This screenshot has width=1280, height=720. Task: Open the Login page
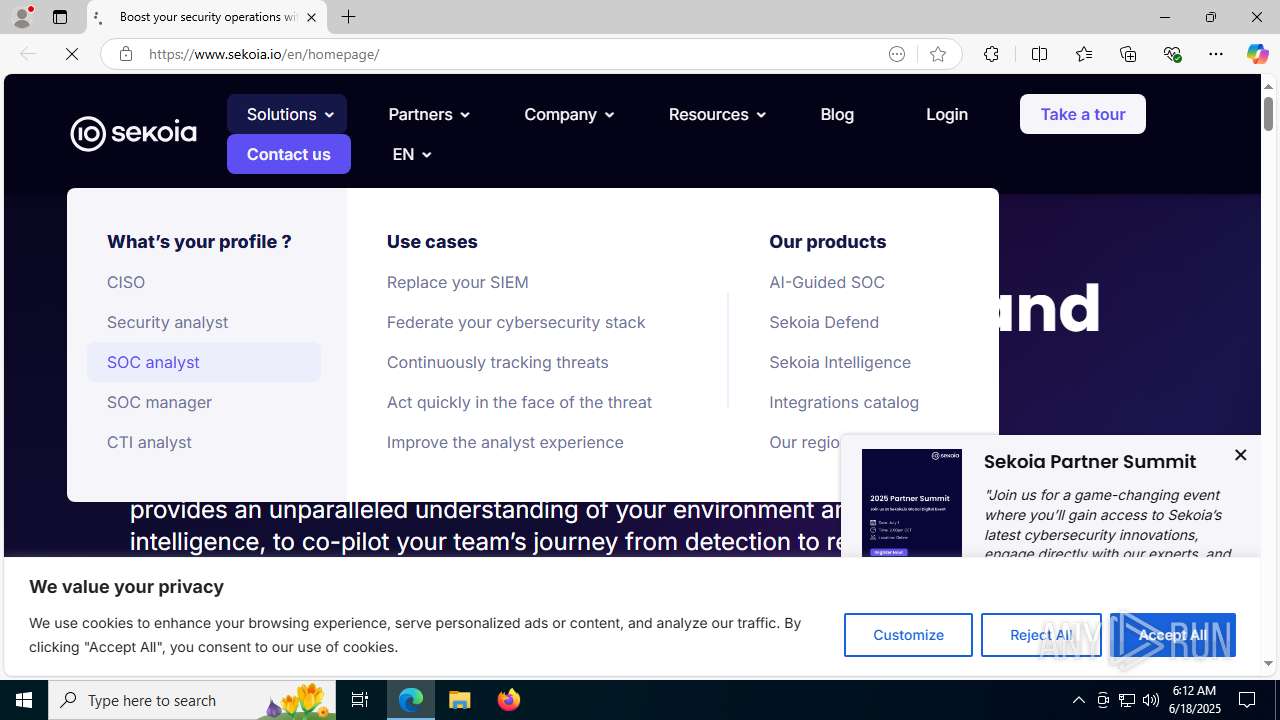[946, 114]
